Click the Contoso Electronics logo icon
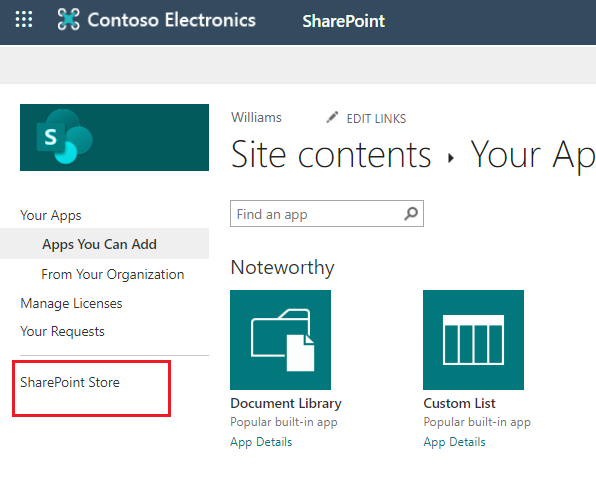Screen dimensions: 596x485 [68, 19]
